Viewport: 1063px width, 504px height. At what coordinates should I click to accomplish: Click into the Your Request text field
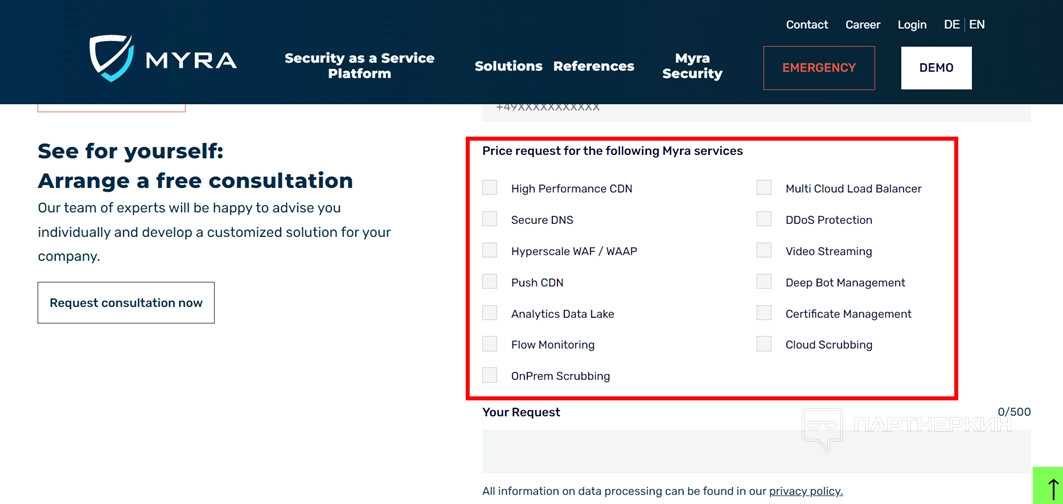point(756,451)
